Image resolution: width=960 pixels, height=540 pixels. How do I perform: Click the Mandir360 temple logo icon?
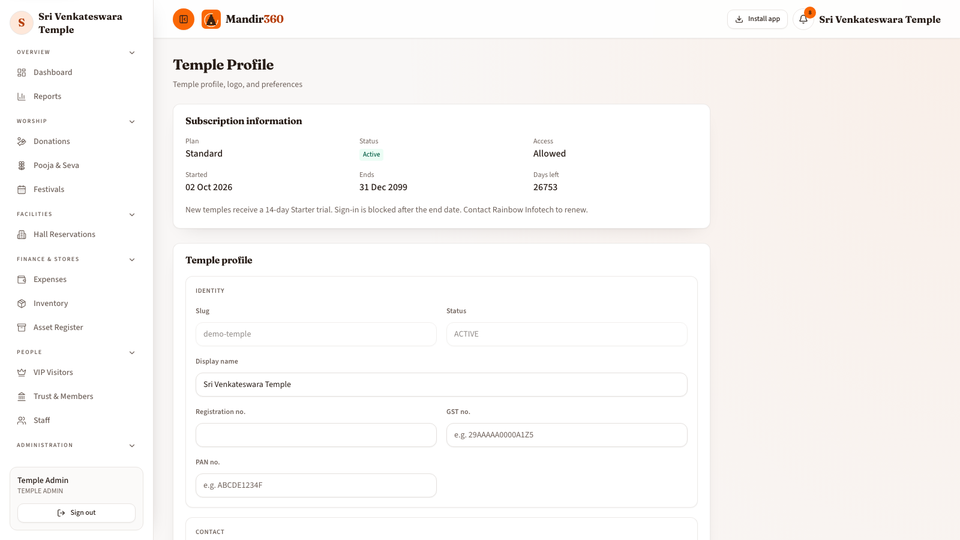click(x=211, y=20)
